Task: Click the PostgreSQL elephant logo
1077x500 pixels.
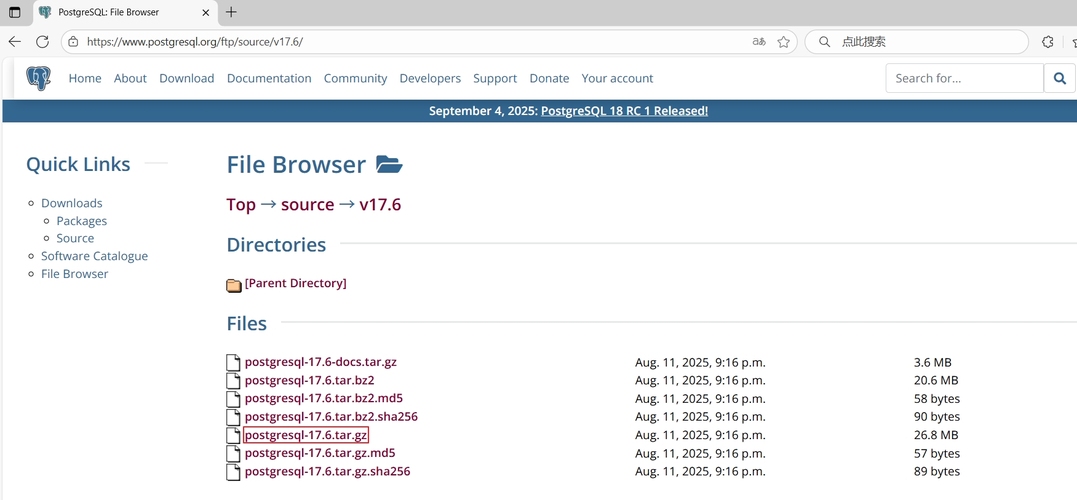Action: pos(38,78)
